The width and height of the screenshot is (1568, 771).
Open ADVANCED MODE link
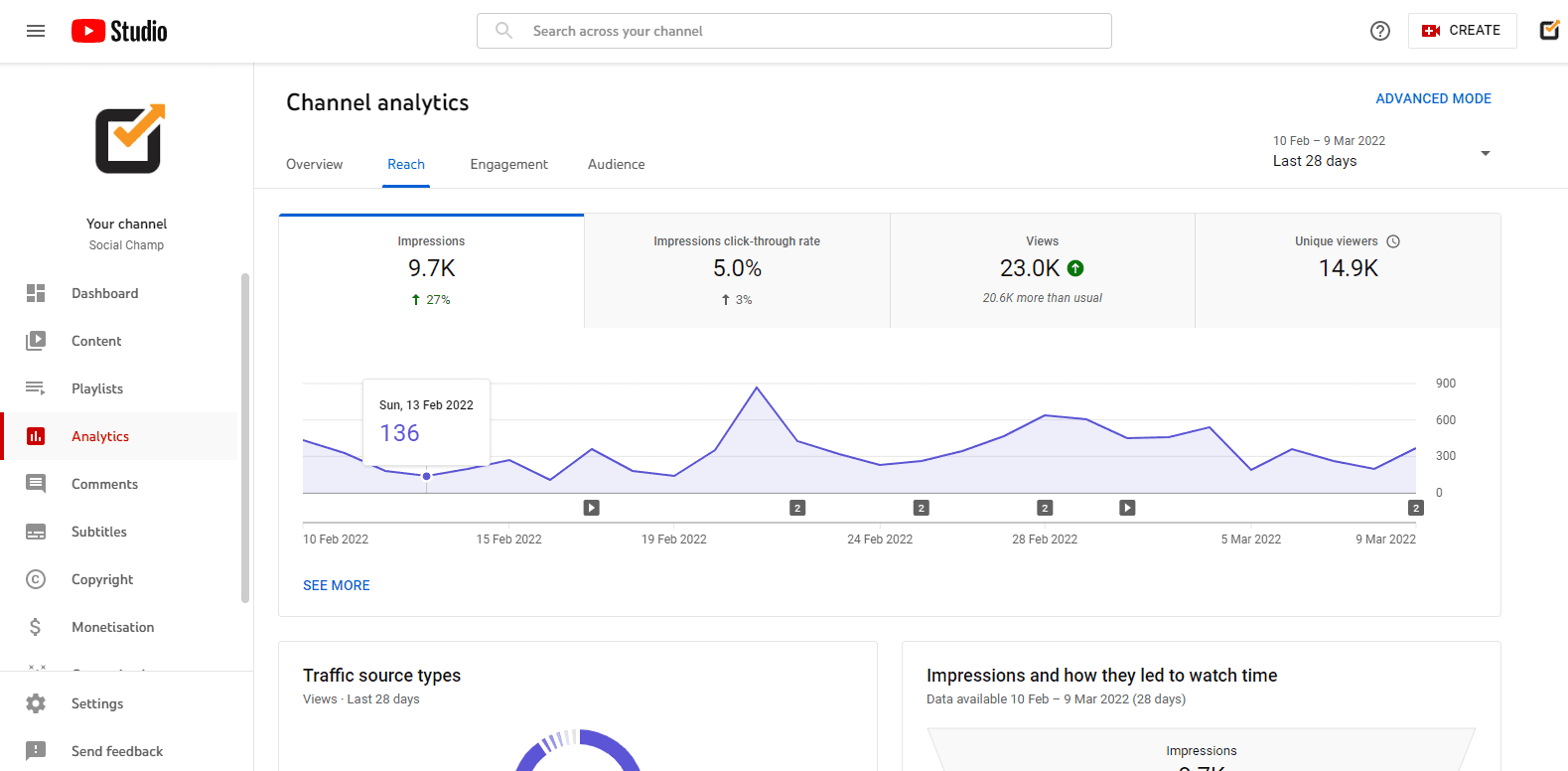tap(1433, 98)
